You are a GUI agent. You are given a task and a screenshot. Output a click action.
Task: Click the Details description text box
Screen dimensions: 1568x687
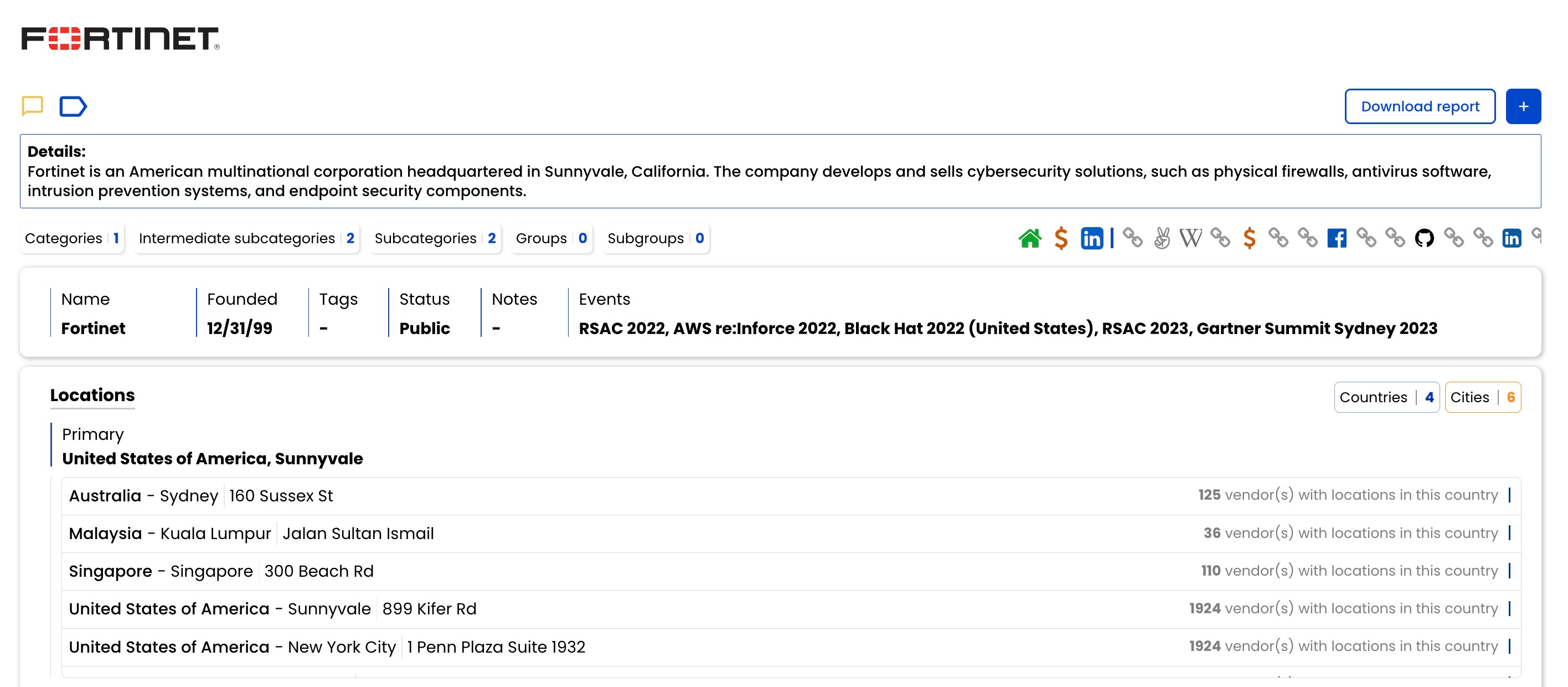point(780,171)
